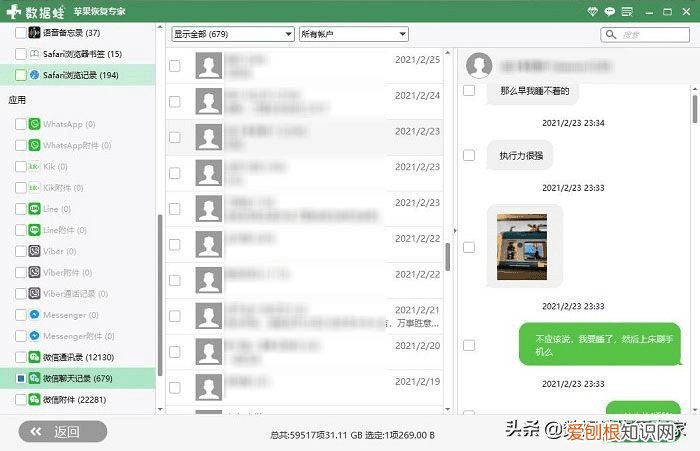Click the Viber附件 icon
Viewport: 700px width, 451px height.
click(x=34, y=272)
